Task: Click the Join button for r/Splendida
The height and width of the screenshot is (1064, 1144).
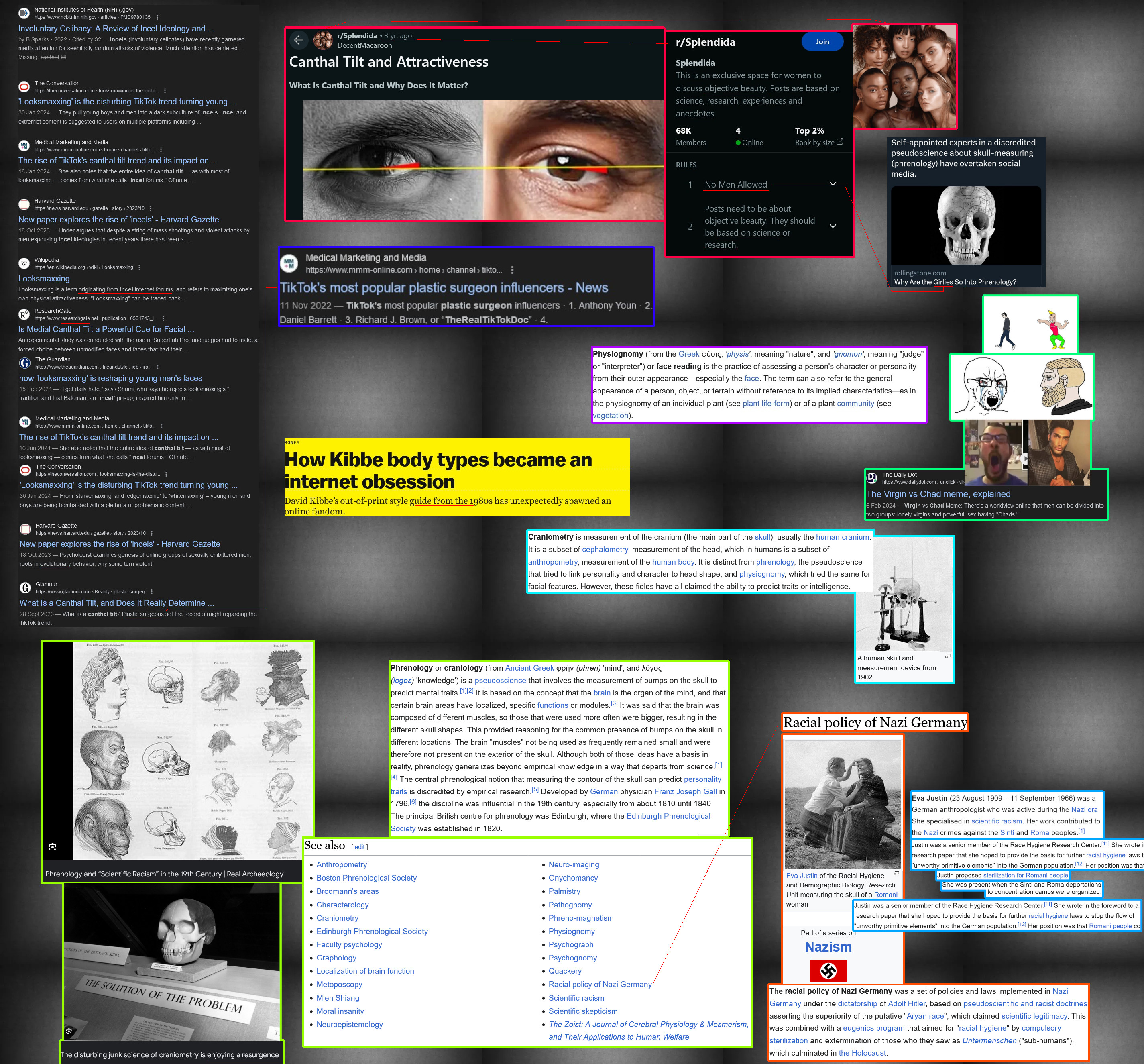Action: coord(822,41)
